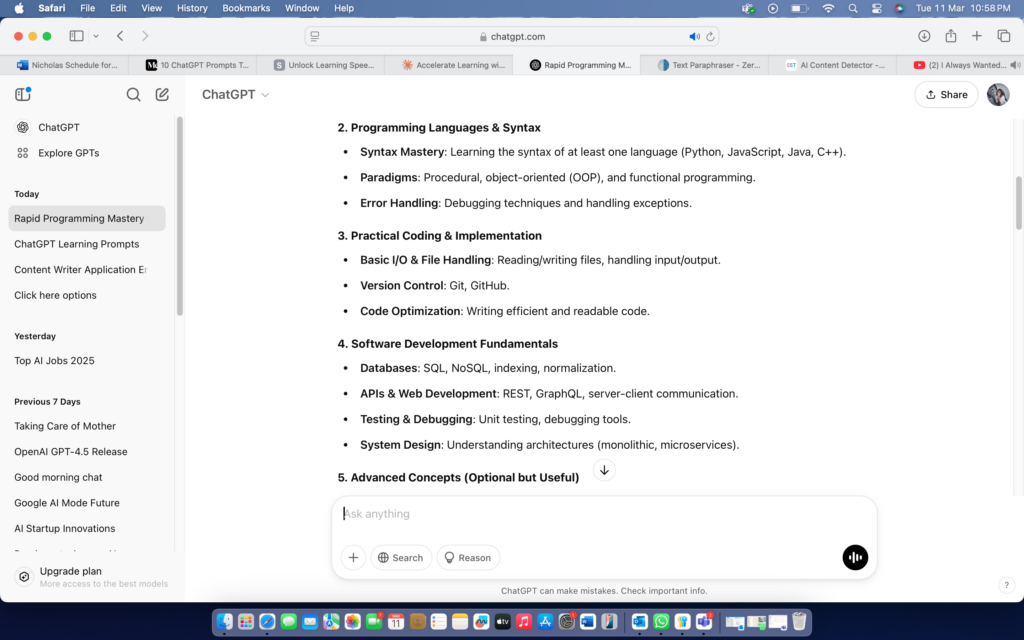Toggle the Search web option
This screenshot has height=640, width=1024.
tap(400, 558)
